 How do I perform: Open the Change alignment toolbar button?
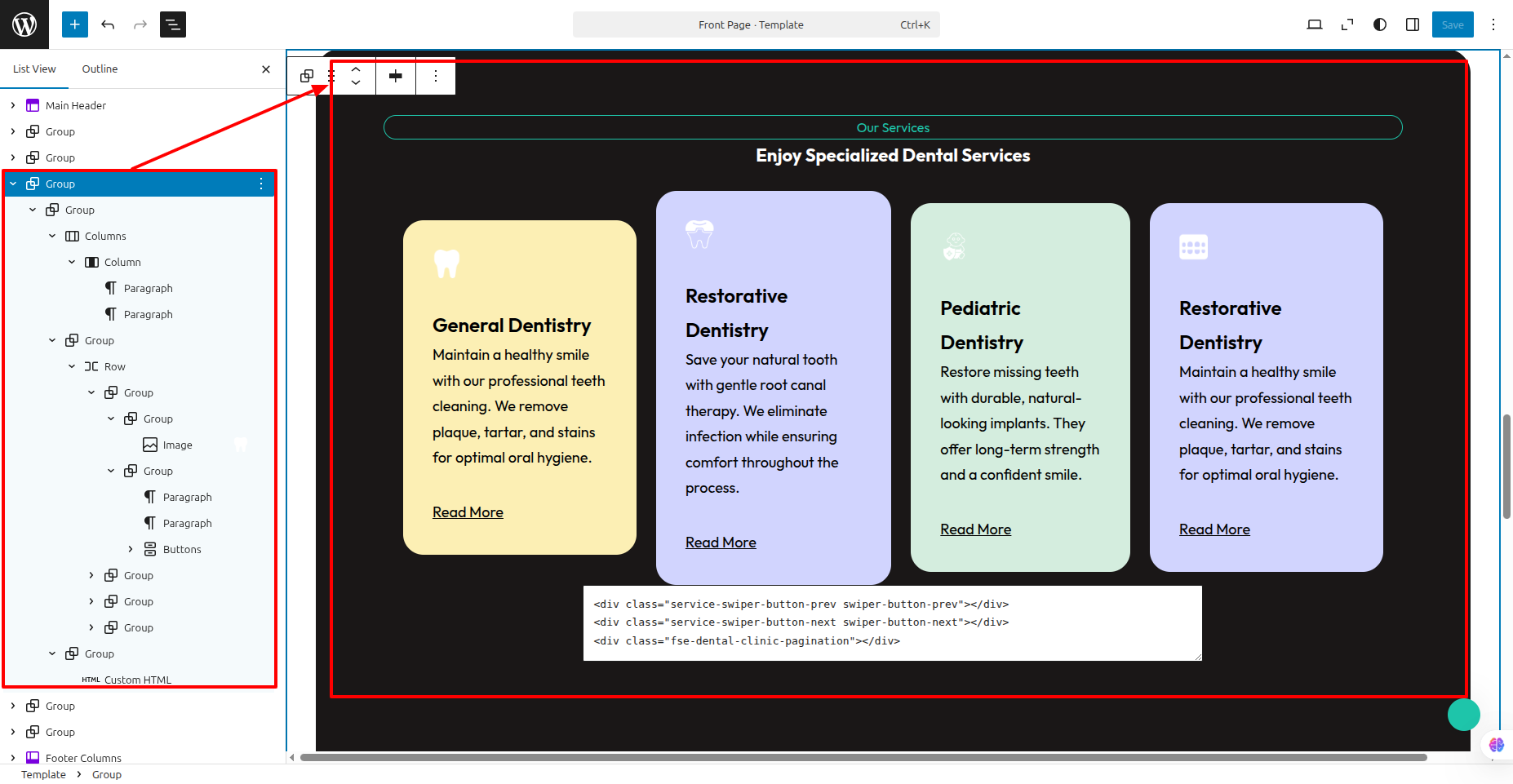pos(396,76)
